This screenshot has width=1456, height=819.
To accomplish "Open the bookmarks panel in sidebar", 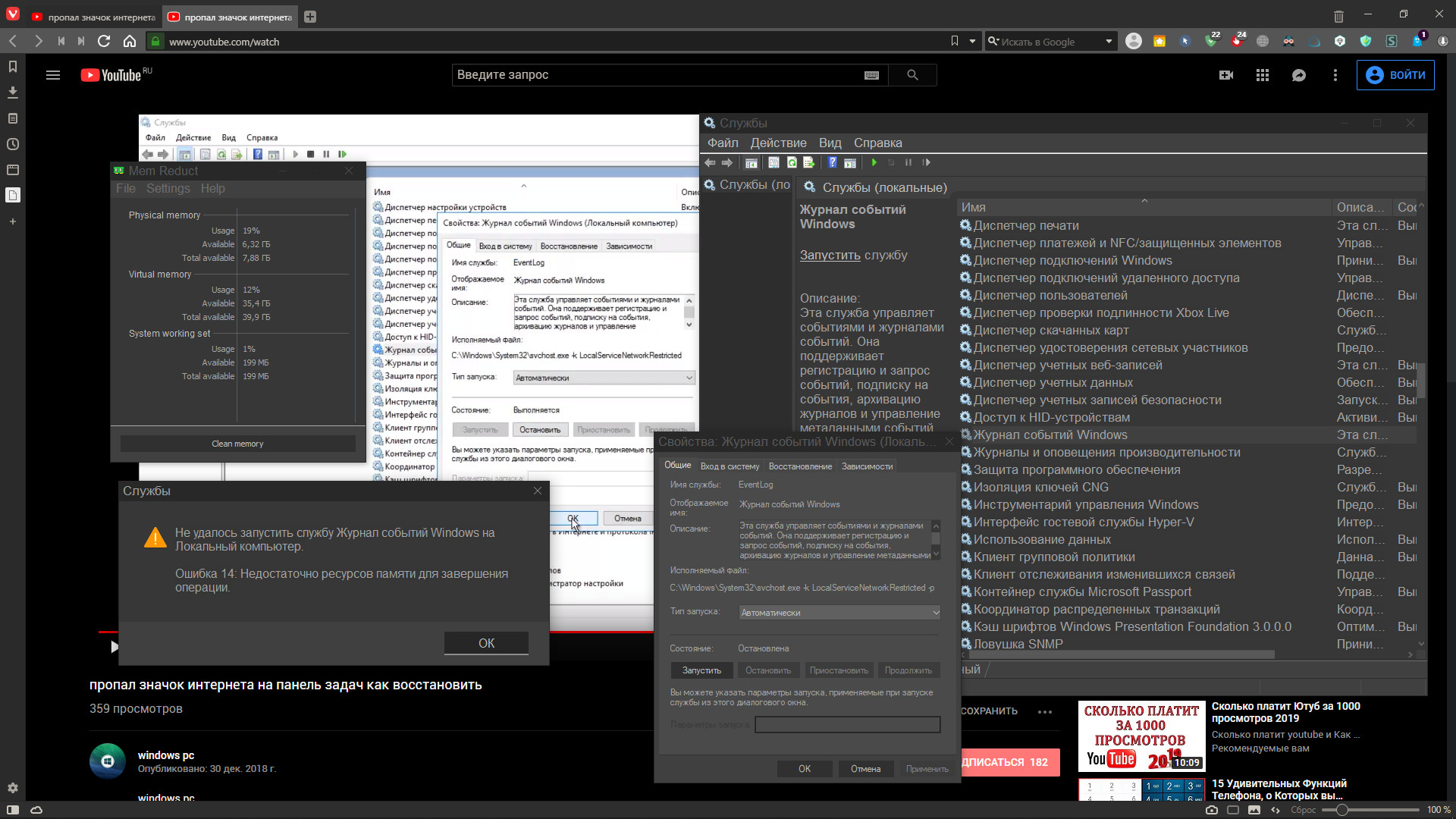I will [12, 67].
